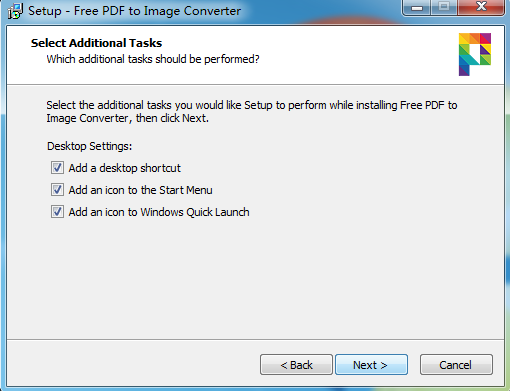Image resolution: width=510 pixels, height=391 pixels.
Task: Click the 'Which additional tasks should be performed?' subtitle
Action: (153, 59)
